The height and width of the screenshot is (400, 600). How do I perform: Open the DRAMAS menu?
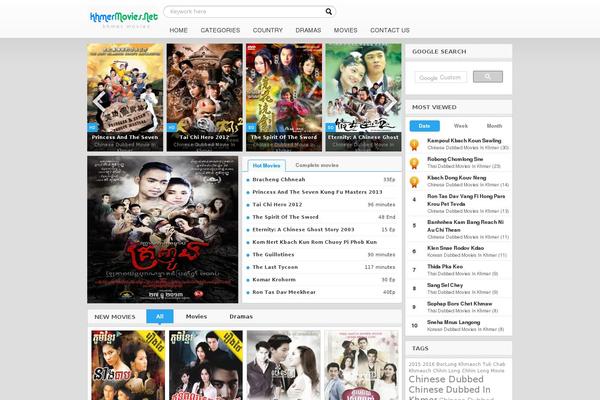click(308, 30)
